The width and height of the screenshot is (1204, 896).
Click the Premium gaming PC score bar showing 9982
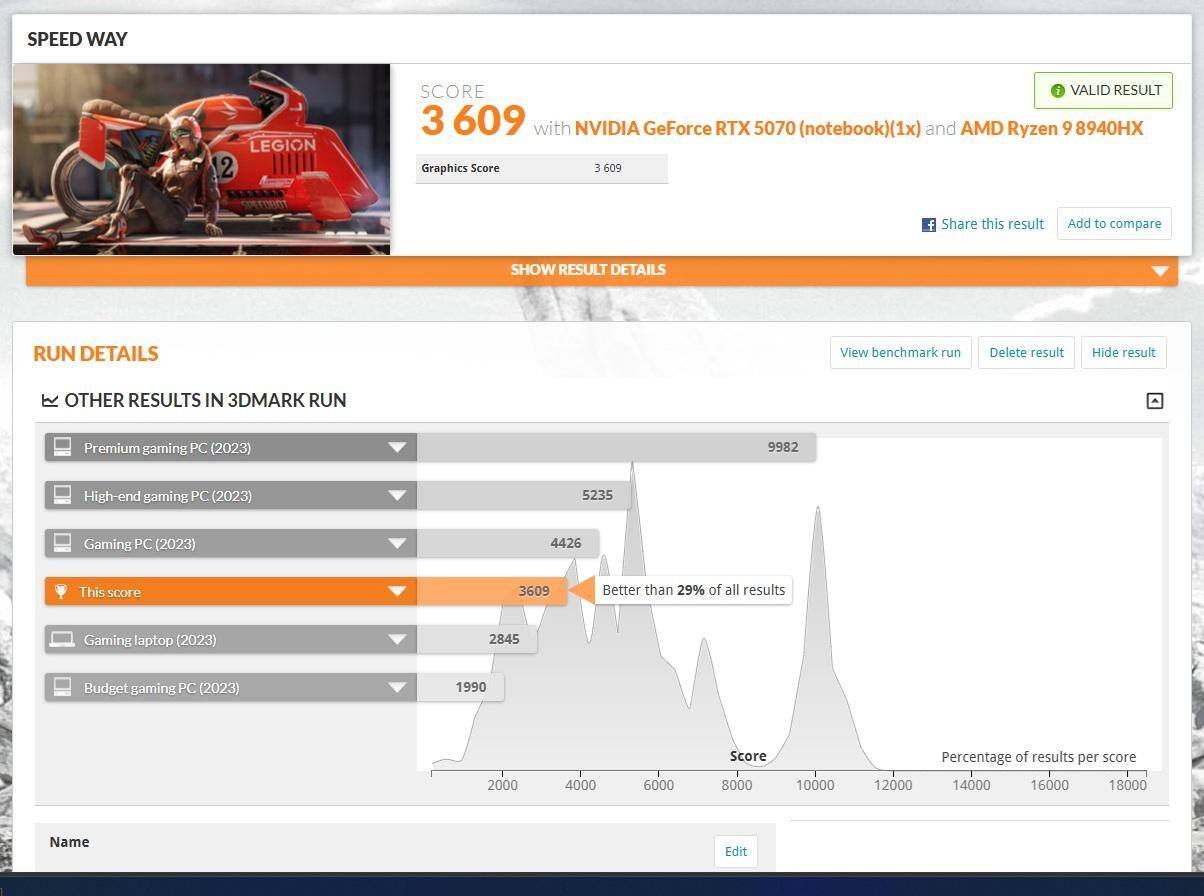click(x=616, y=447)
